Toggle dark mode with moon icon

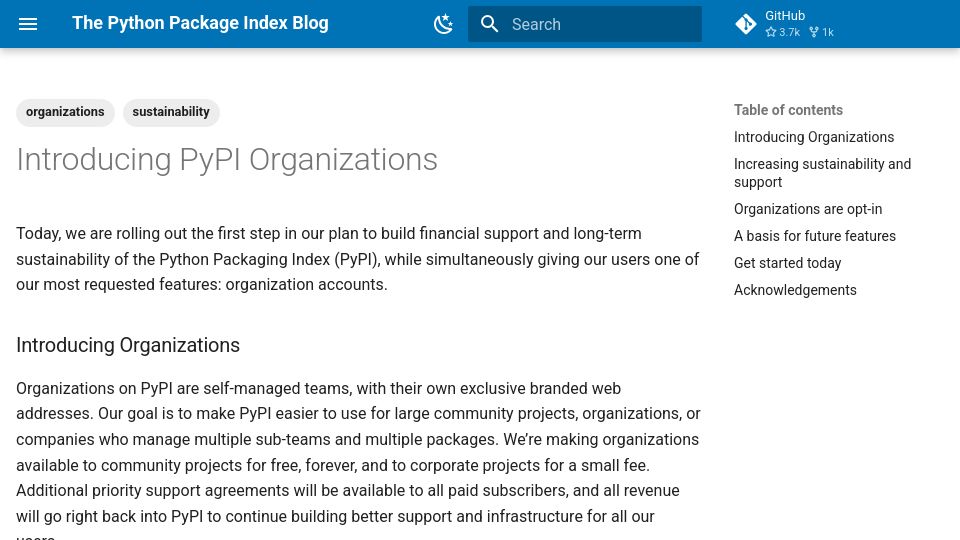(443, 24)
